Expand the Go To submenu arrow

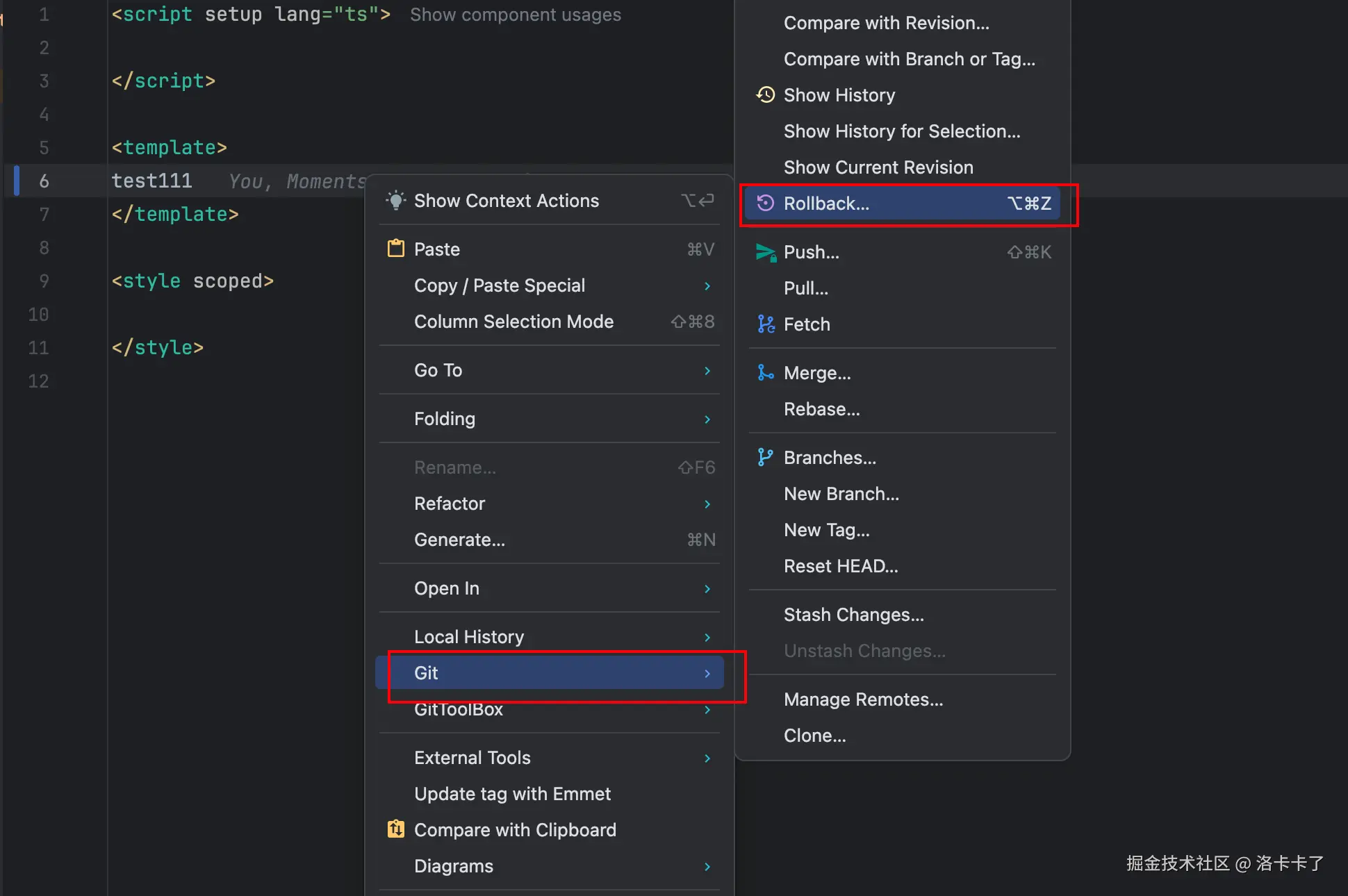pos(707,370)
